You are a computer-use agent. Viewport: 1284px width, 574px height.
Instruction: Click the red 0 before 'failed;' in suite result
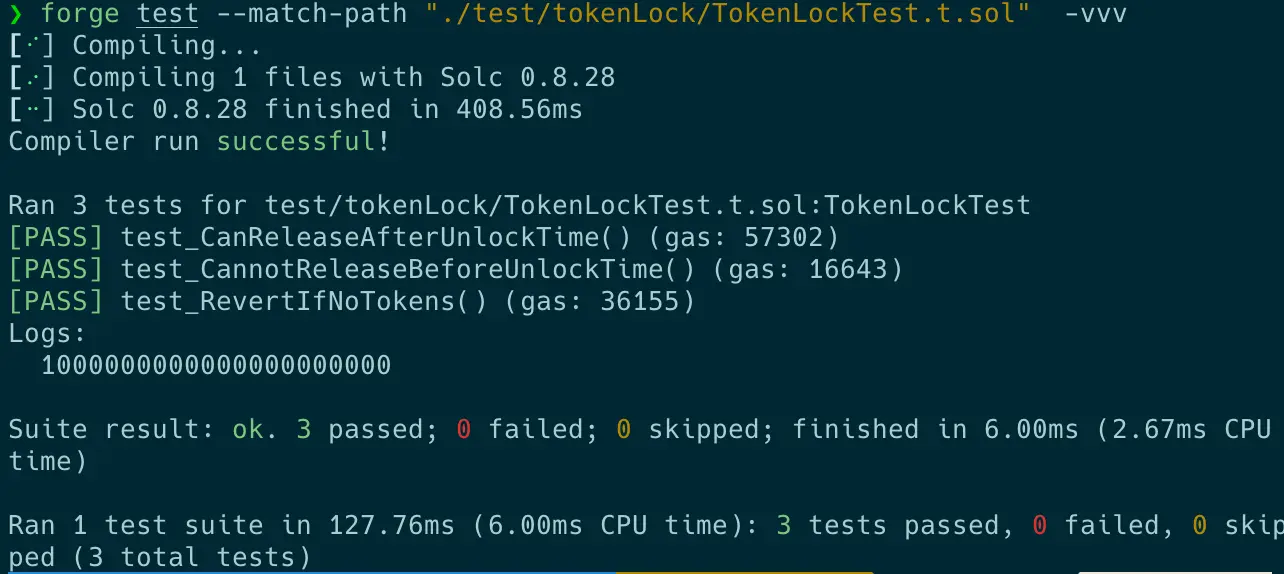[464, 430]
